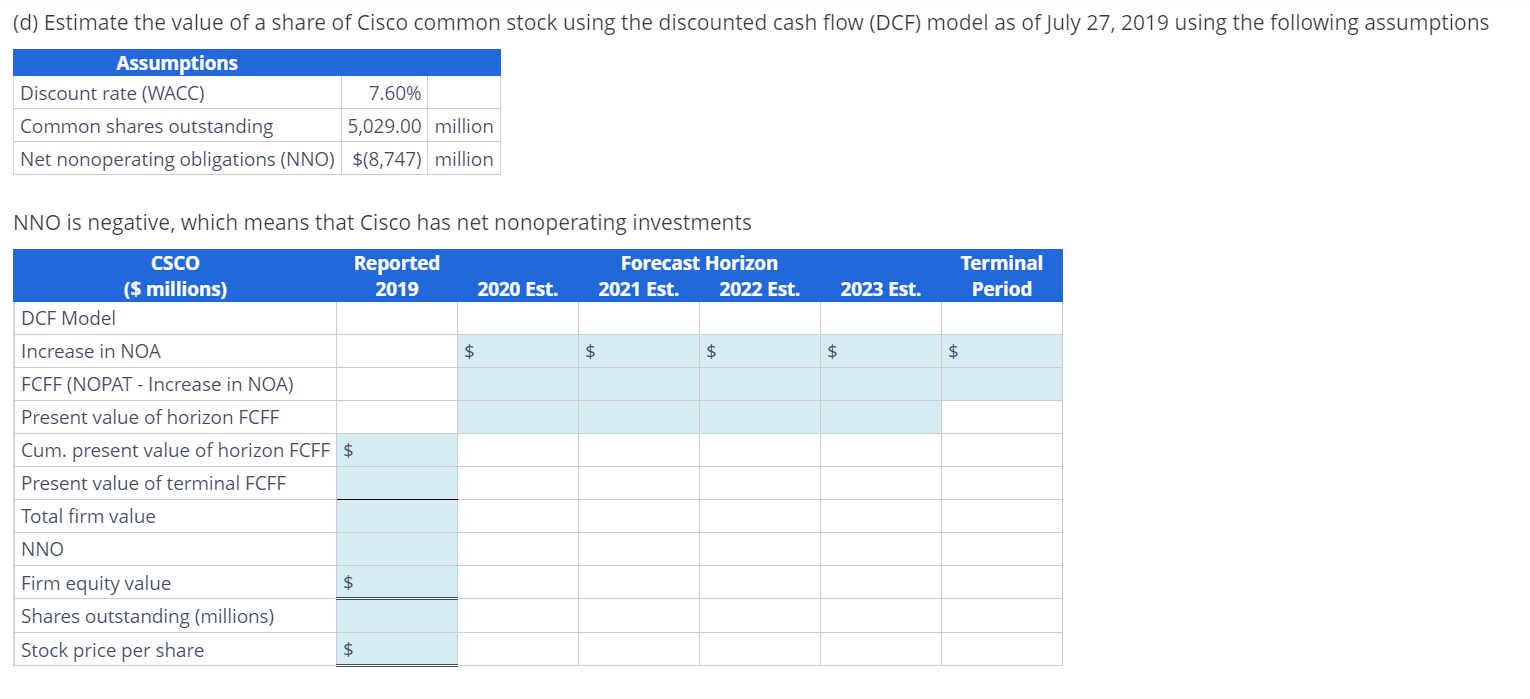This screenshot has width=1530, height=699.
Task: Select the Present value of terminal FCFF cell
Action: tap(395, 482)
